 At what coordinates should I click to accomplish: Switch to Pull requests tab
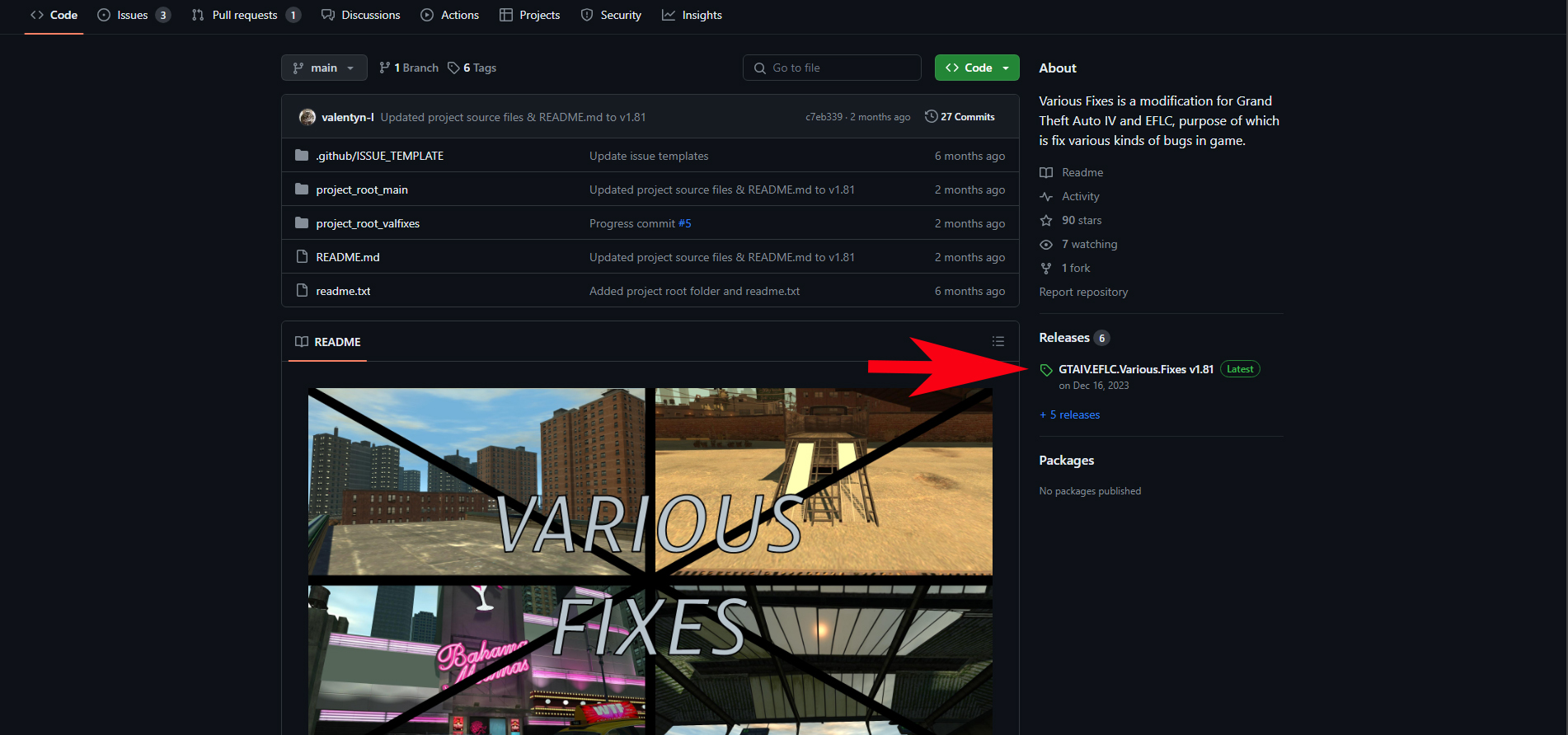click(x=246, y=15)
